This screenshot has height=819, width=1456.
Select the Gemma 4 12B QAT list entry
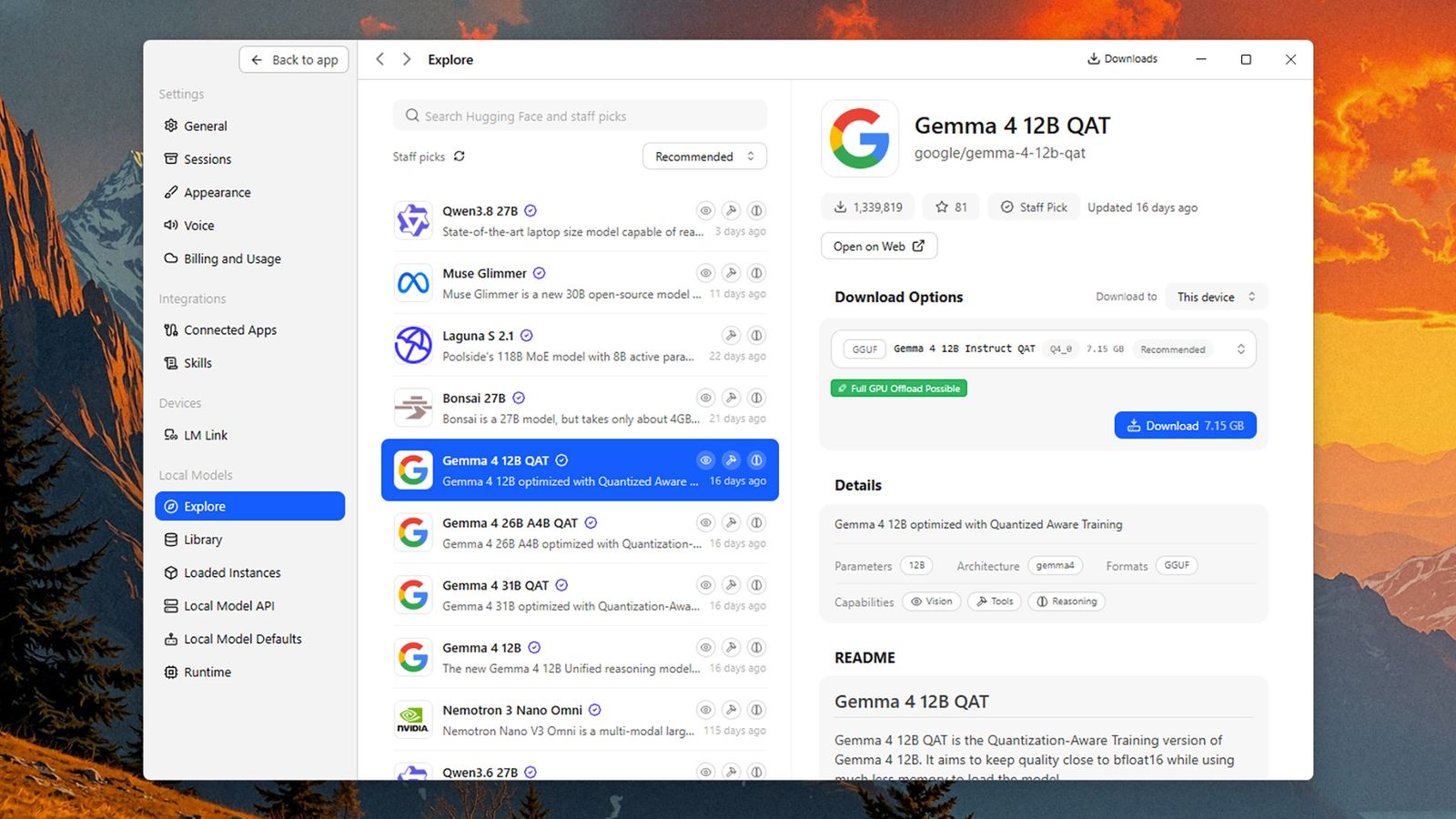coord(580,470)
